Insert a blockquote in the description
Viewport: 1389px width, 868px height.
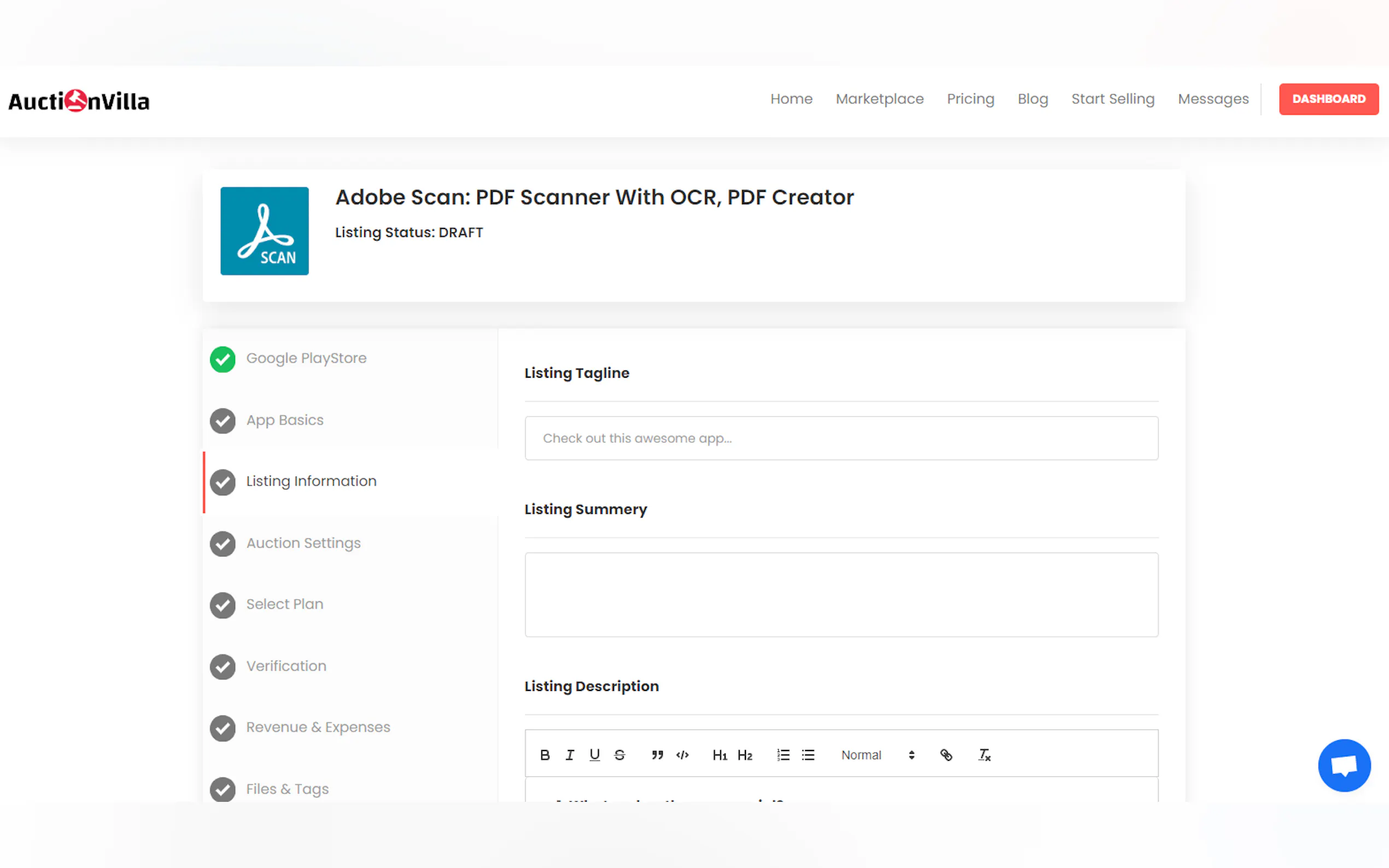657,755
